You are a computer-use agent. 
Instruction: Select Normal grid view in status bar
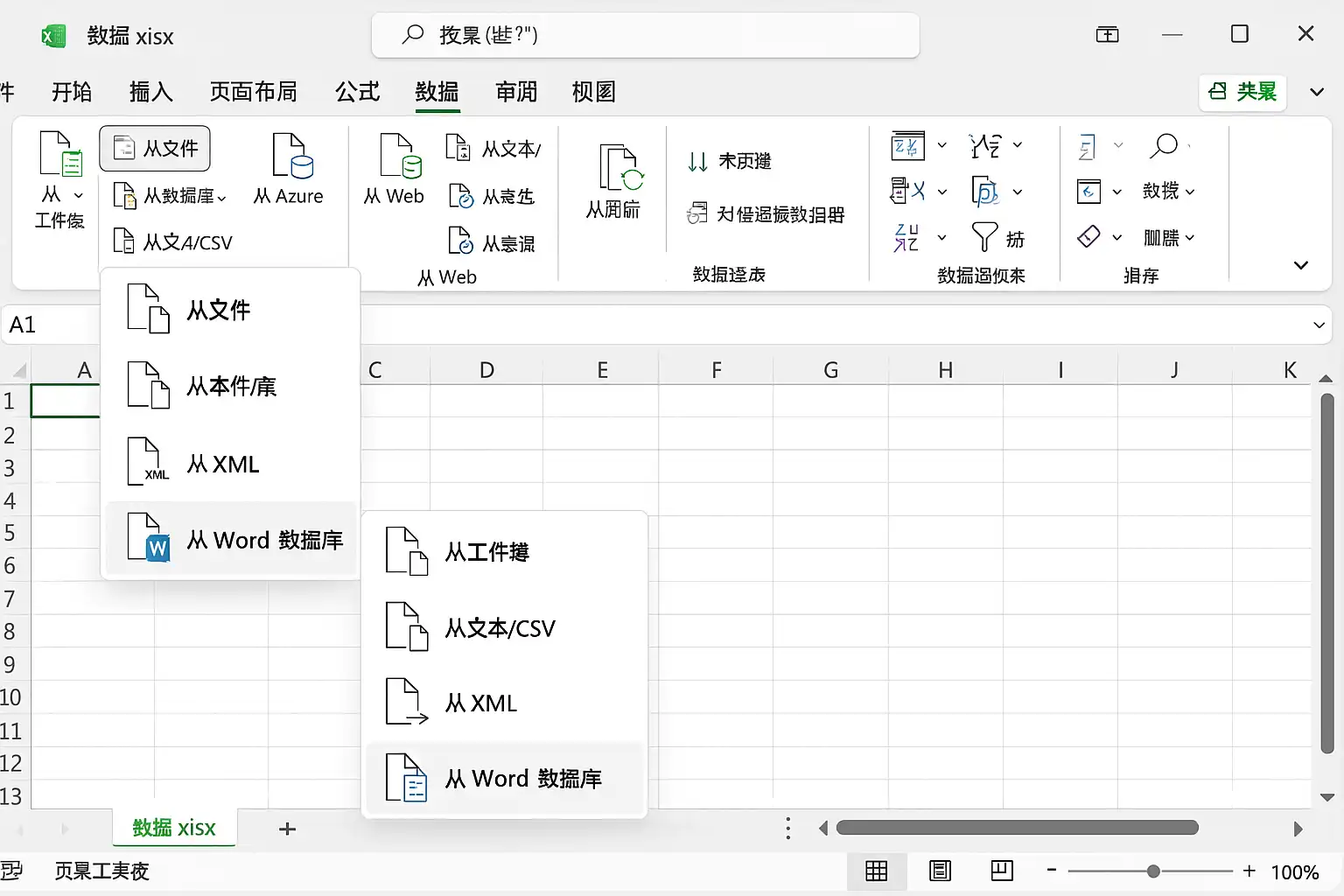coord(876,871)
